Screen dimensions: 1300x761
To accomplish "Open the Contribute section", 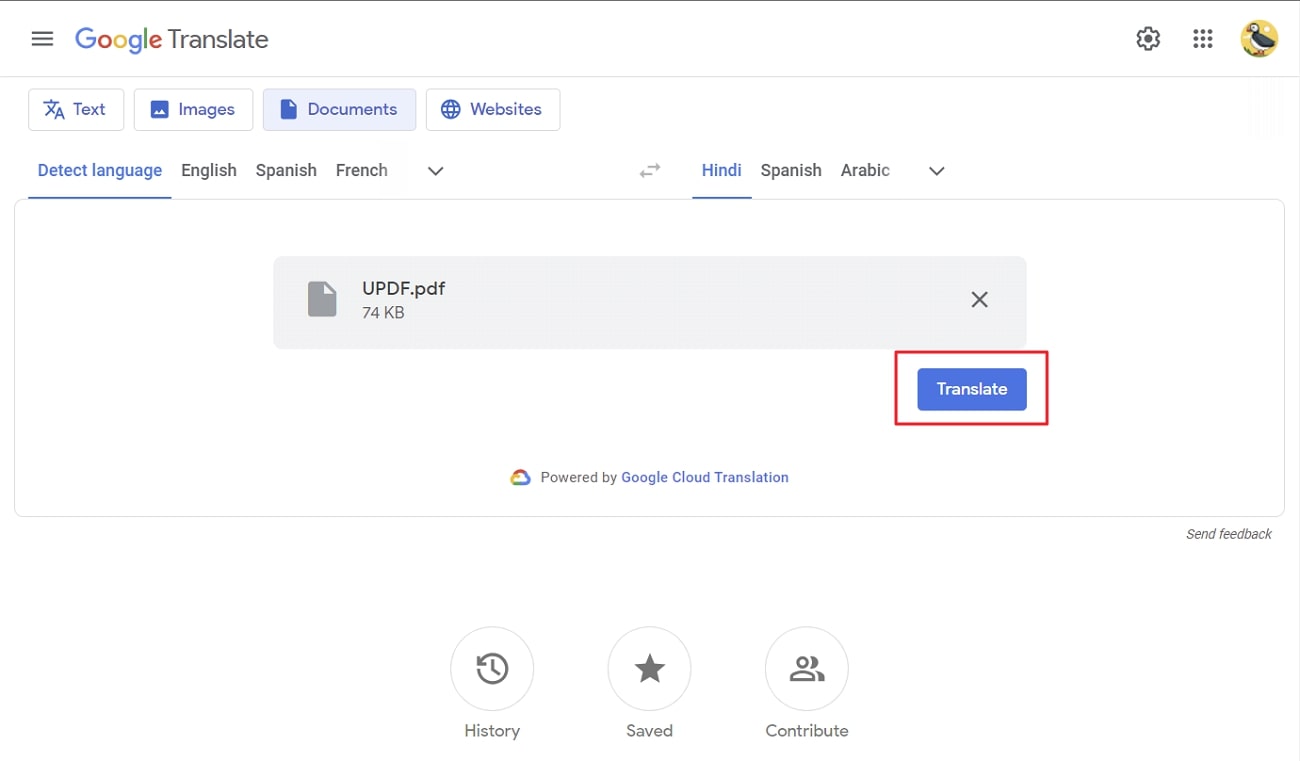I will click(x=806, y=668).
